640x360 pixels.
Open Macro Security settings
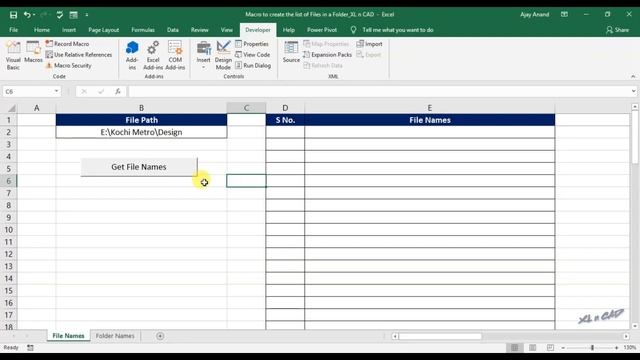click(x=69, y=65)
